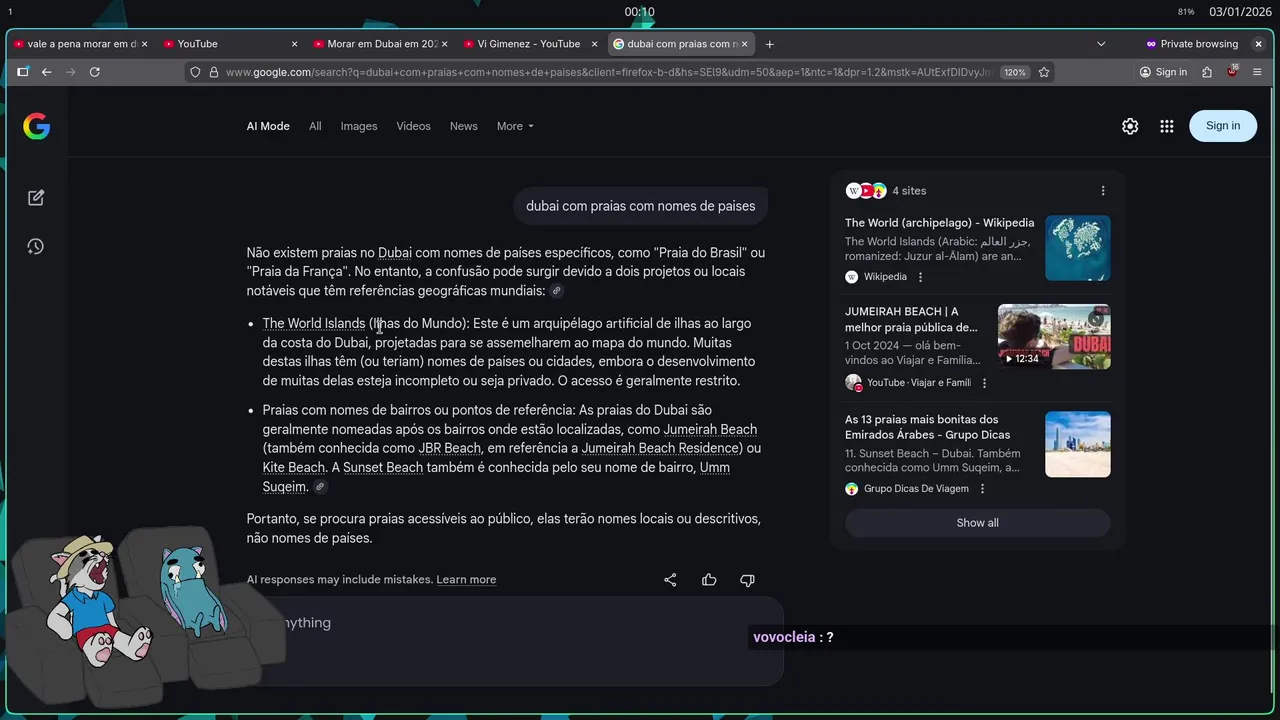This screenshot has height=720, width=1280.
Task: Expand the More search filters dropdown
Action: coord(515,126)
